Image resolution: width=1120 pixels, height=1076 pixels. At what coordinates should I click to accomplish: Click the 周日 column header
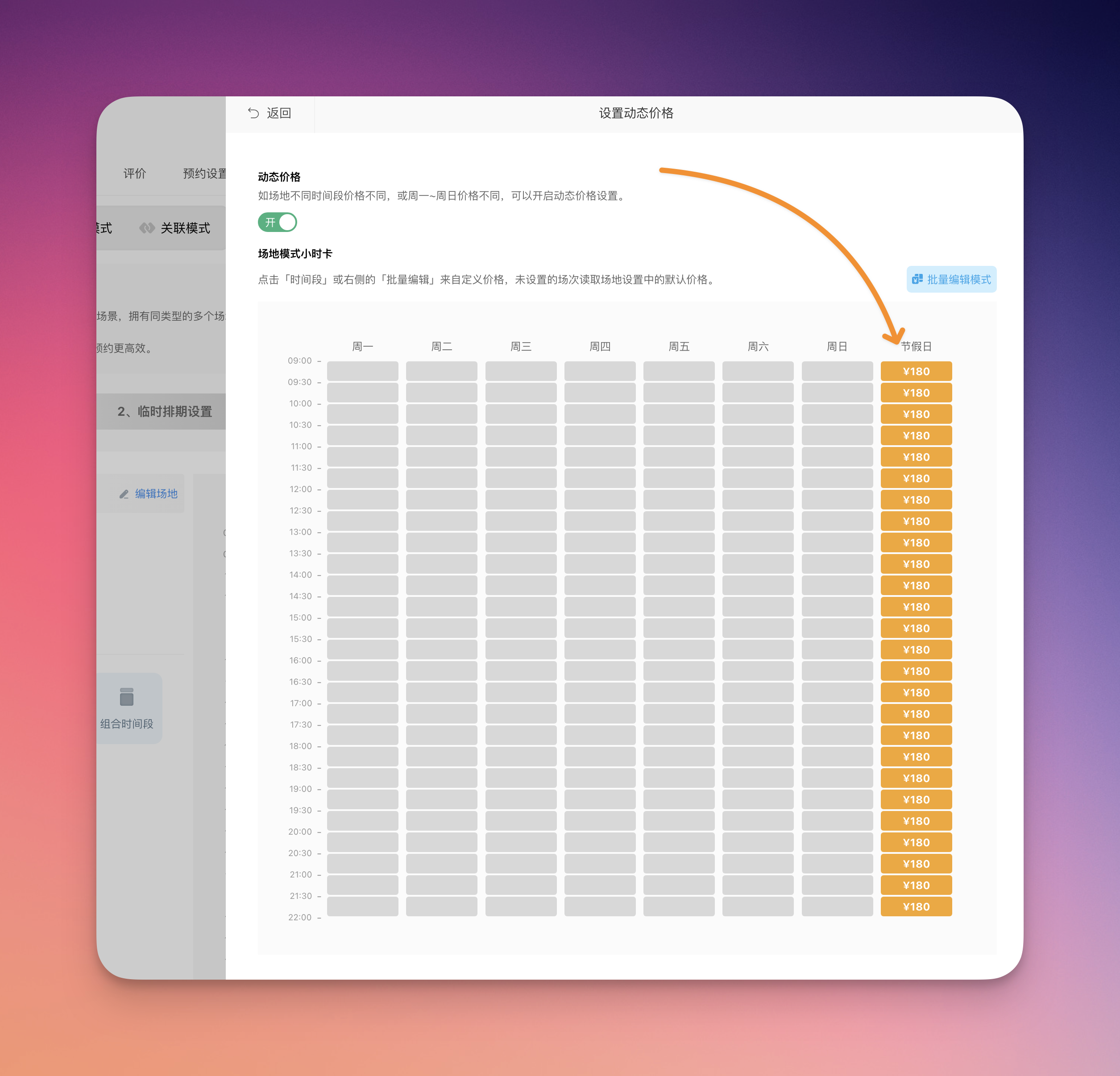tap(837, 346)
